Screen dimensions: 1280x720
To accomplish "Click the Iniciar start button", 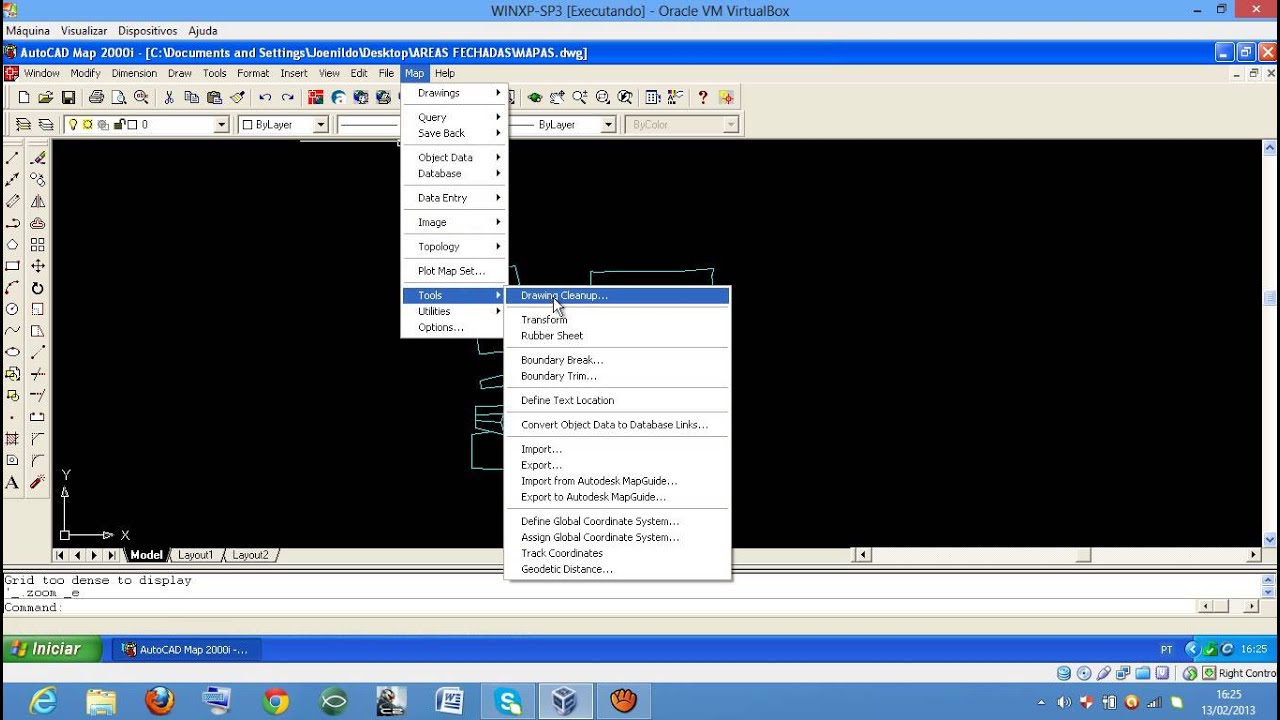I will (52, 649).
